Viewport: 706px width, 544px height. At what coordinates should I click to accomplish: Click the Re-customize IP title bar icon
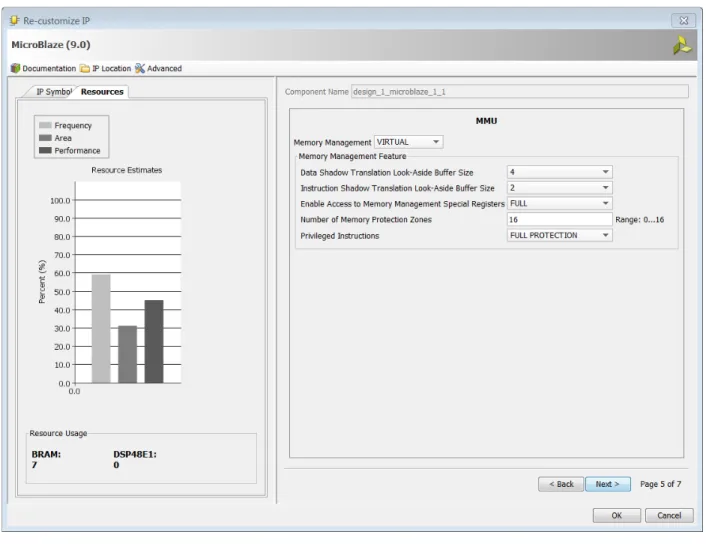coord(14,20)
